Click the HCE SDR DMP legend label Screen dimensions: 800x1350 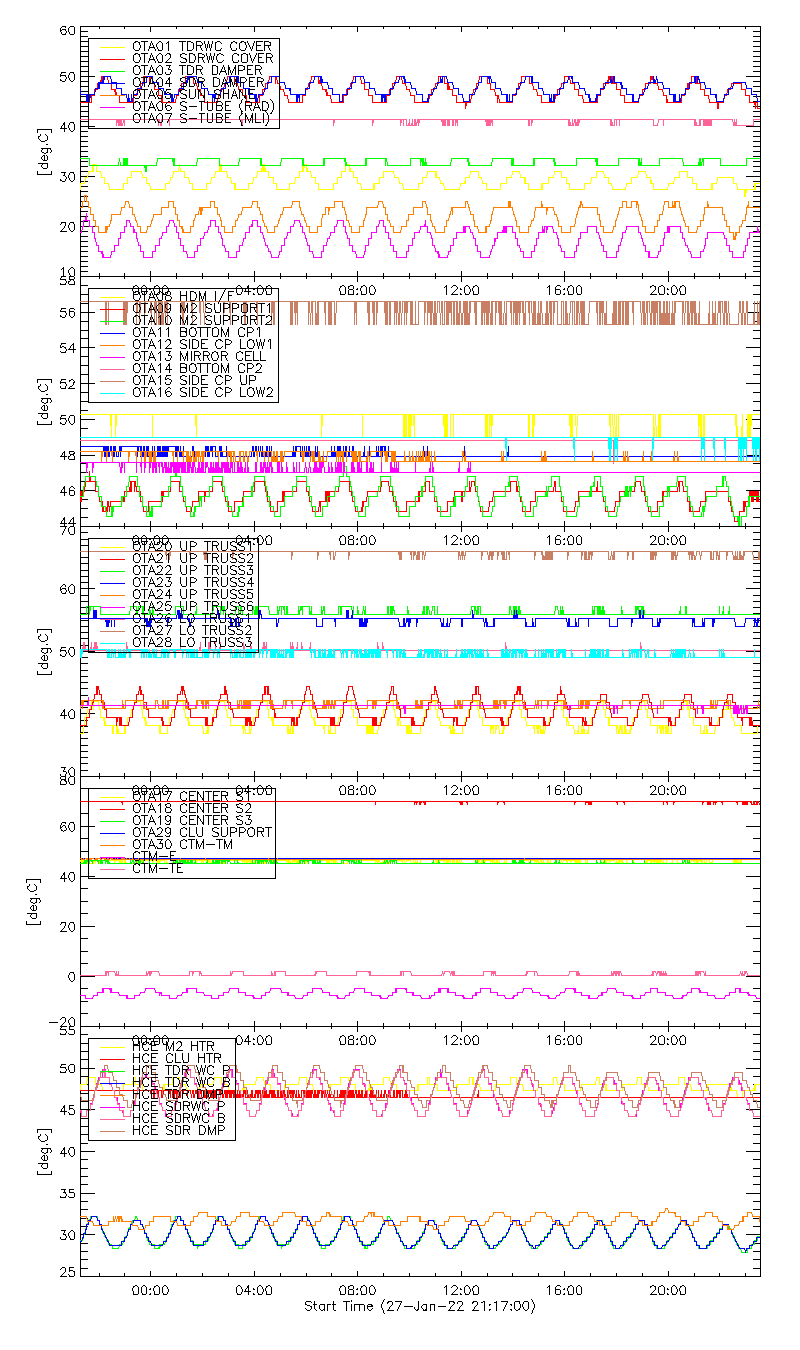[179, 1130]
